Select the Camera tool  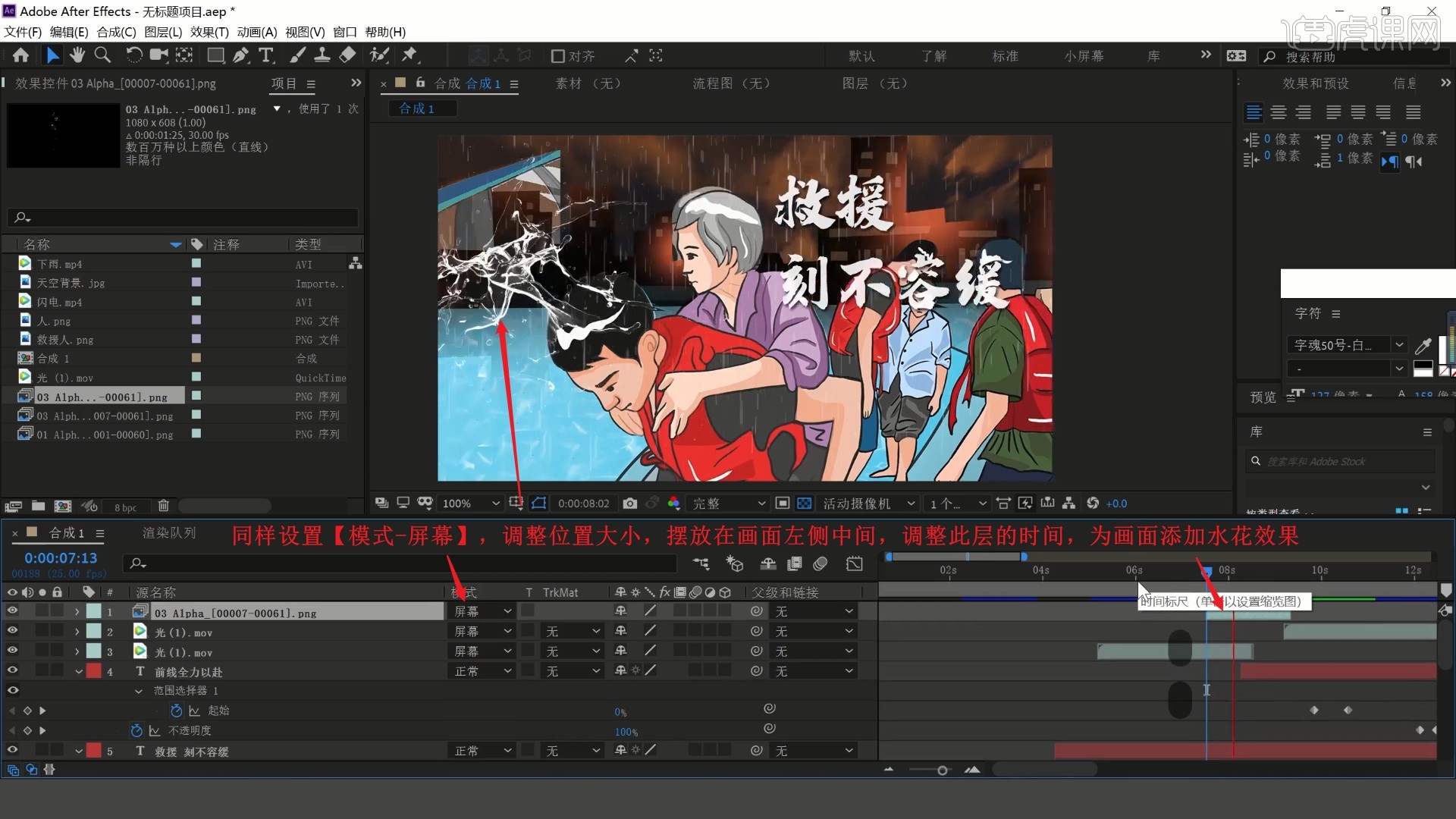[158, 55]
